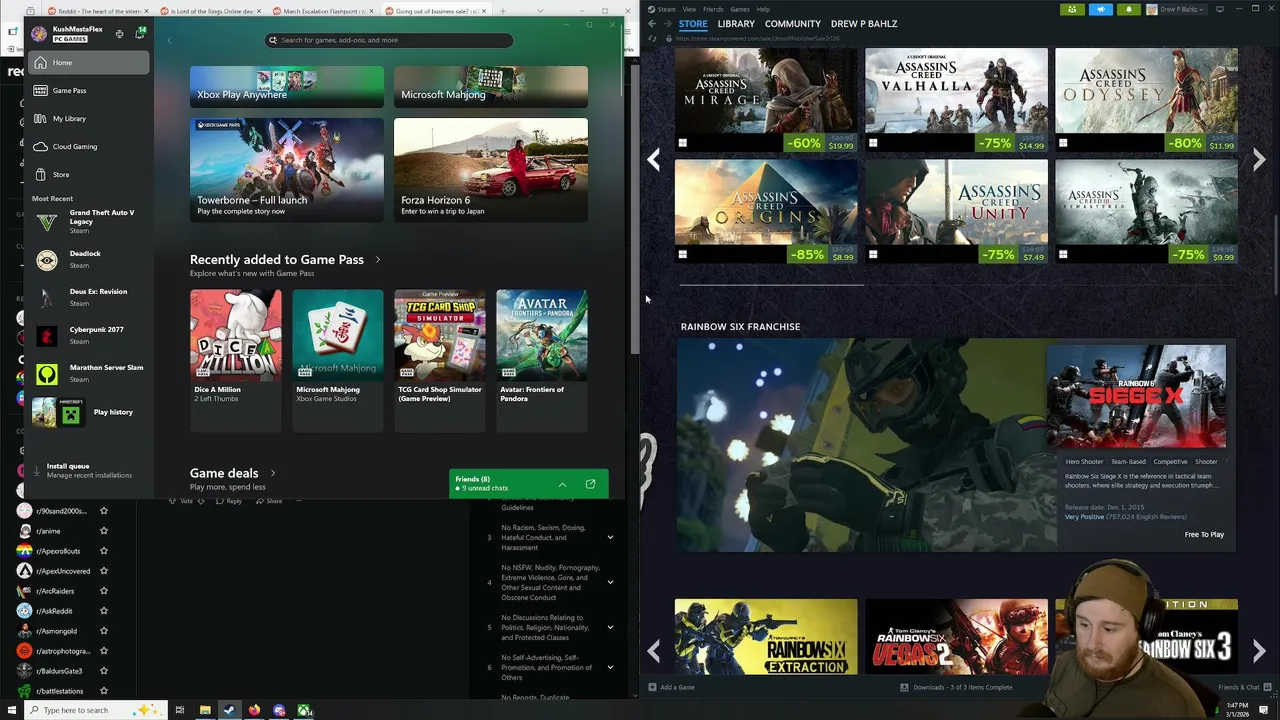
Task: Favorite r/anime with its star
Action: point(103,531)
